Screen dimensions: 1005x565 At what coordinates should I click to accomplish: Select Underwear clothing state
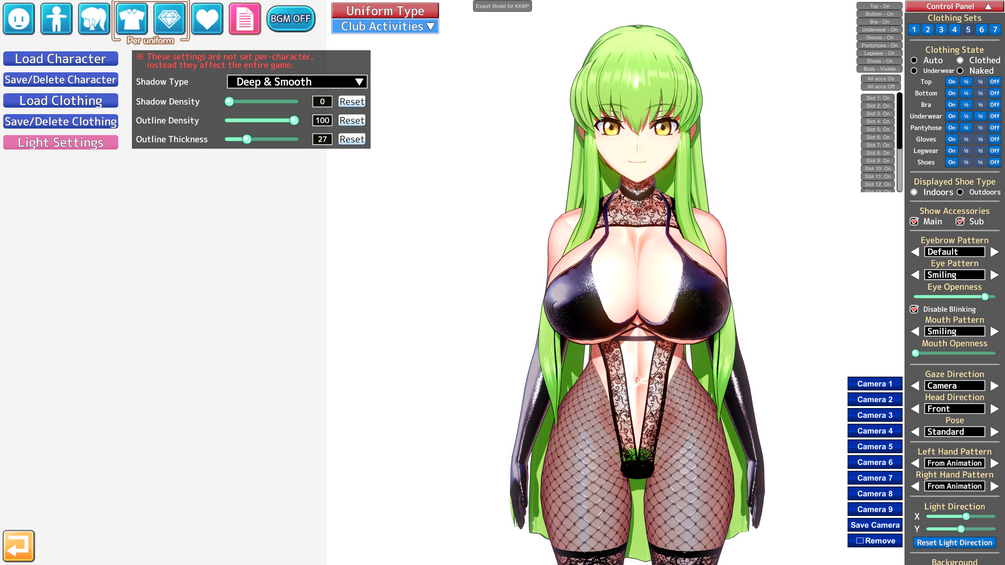914,71
